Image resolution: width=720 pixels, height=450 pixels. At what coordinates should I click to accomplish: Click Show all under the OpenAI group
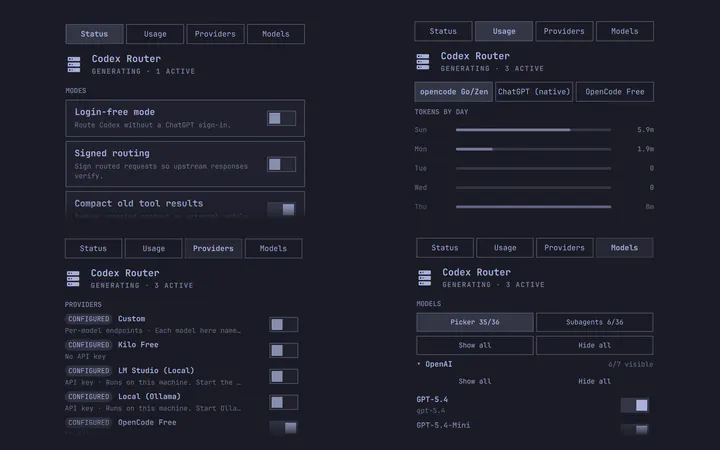(475, 382)
